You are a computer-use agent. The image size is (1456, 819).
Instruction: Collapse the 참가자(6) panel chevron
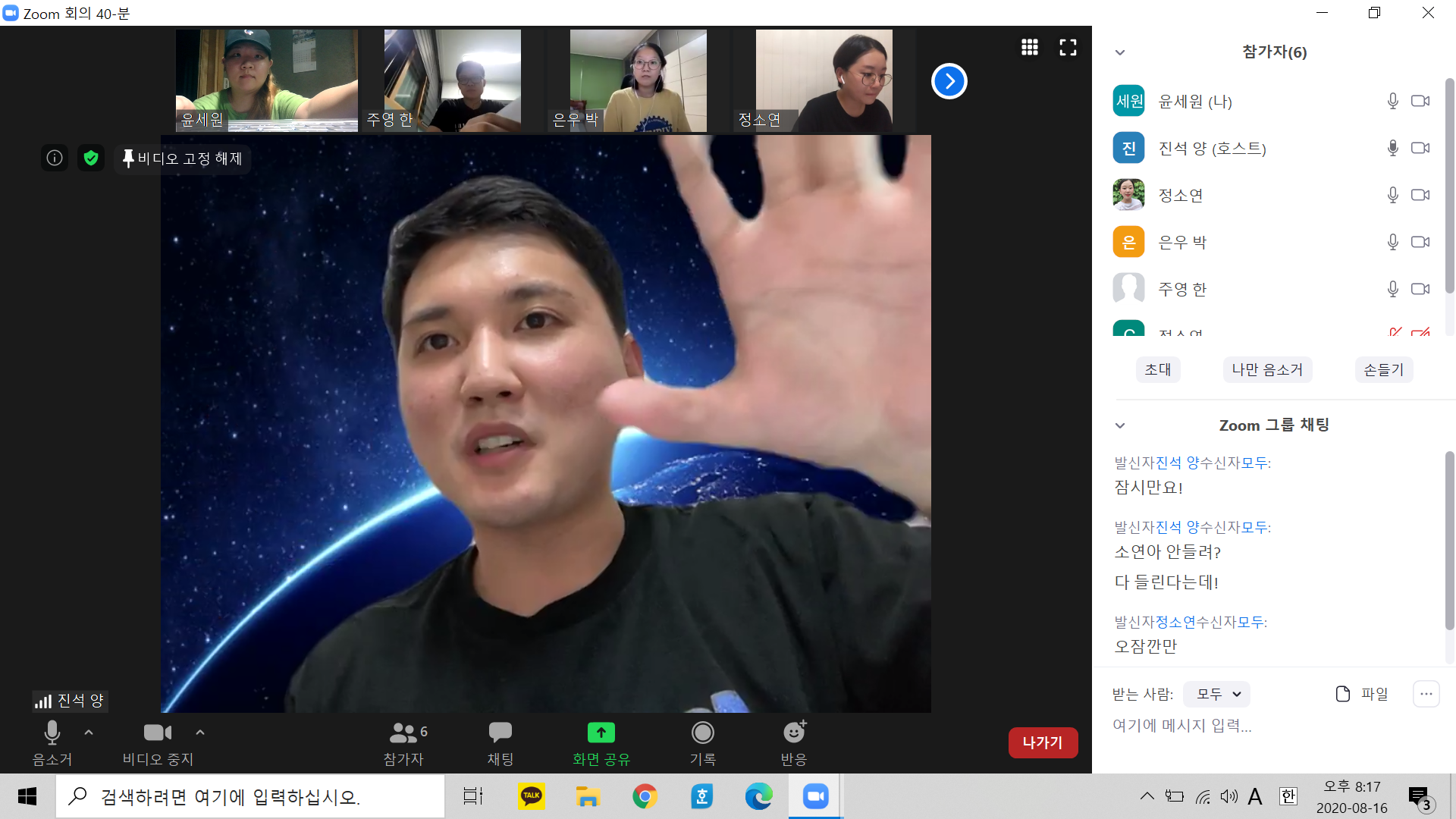click(x=1120, y=52)
